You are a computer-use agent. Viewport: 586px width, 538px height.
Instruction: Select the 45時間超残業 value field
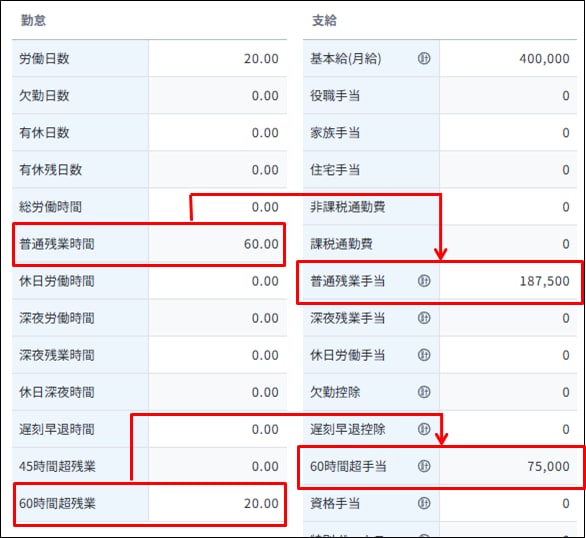click(218, 466)
